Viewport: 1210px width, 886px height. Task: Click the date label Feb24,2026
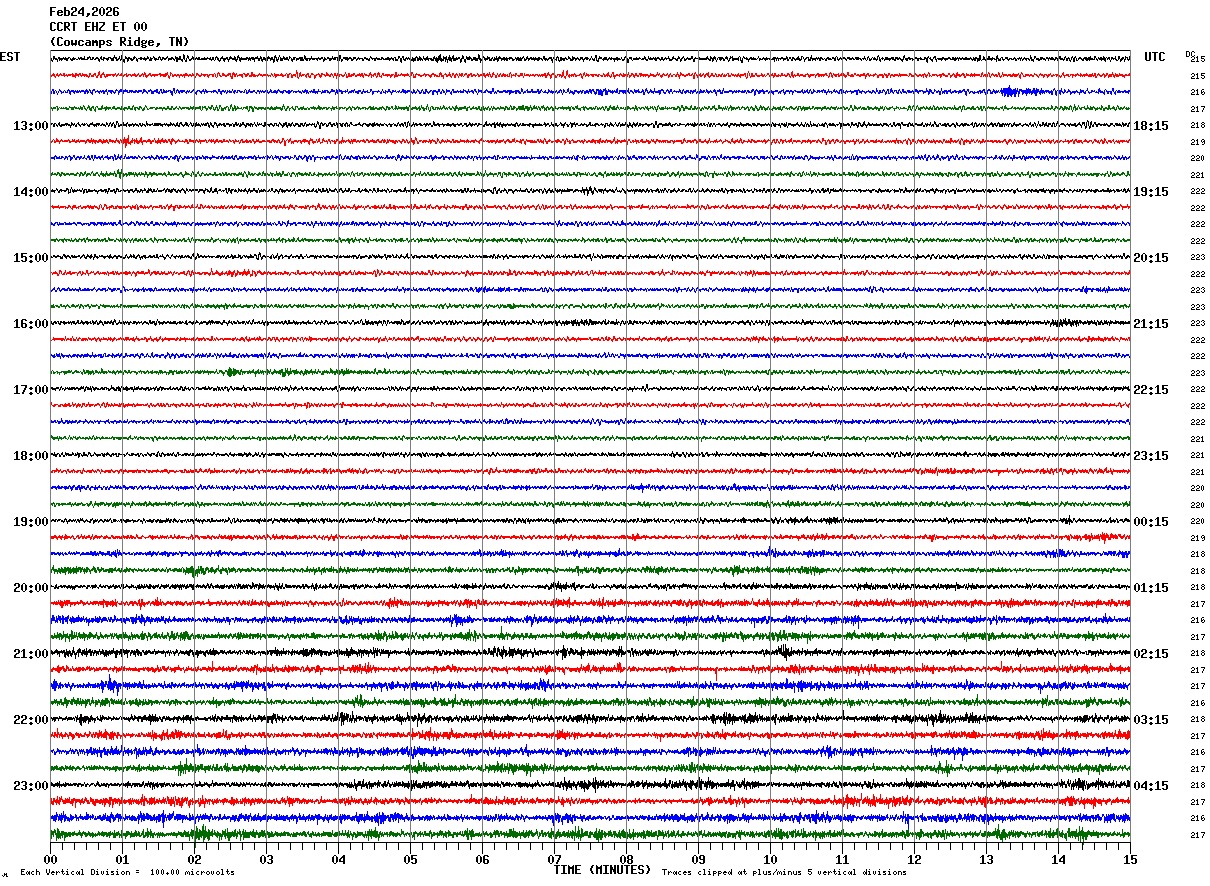84,12
